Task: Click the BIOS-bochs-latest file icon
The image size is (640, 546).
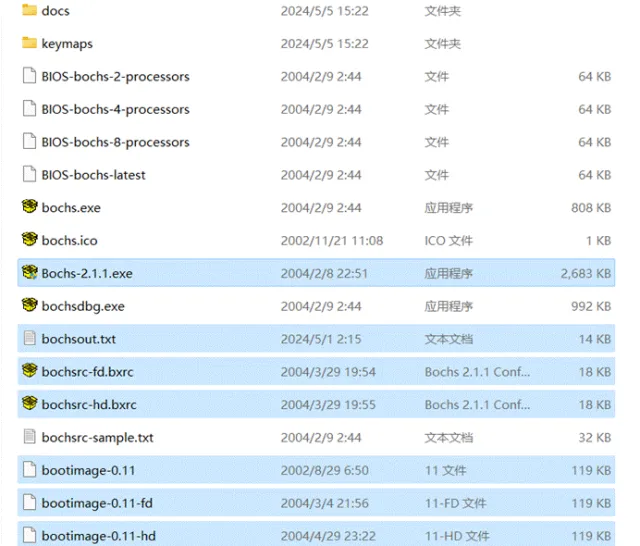Action: [x=29, y=174]
